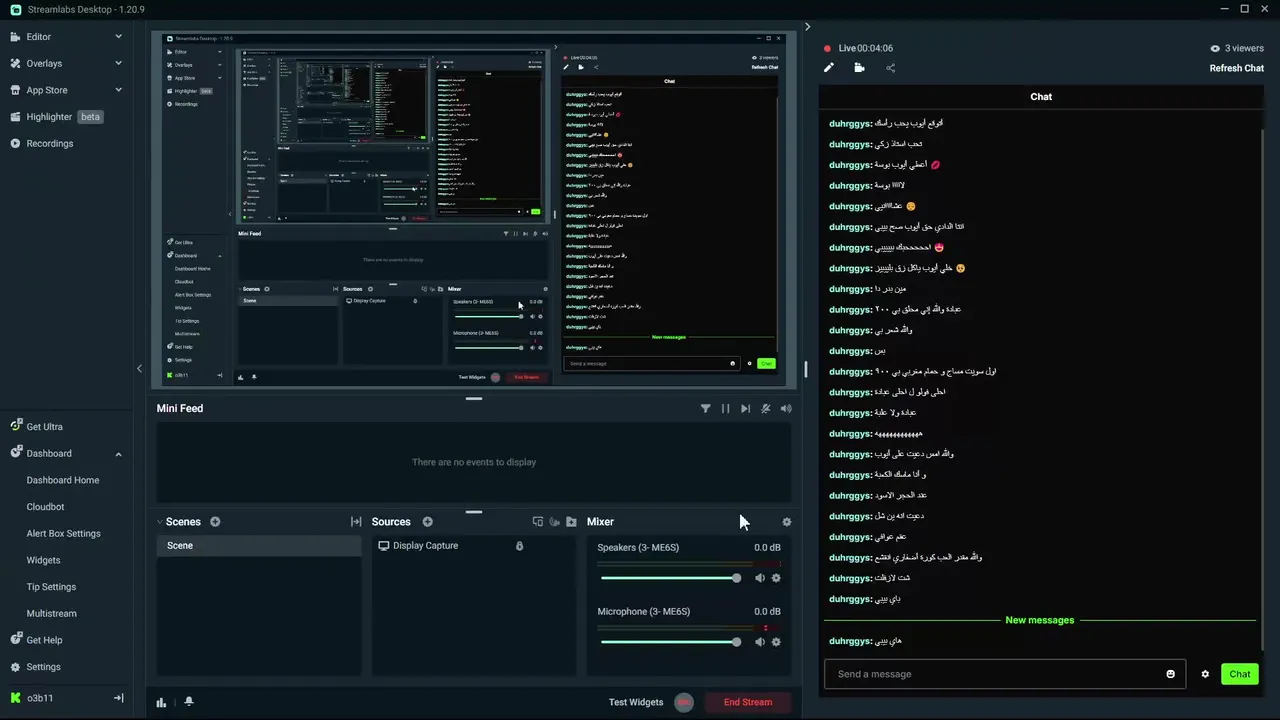Adjust the Microphone volume slider
This screenshot has height=720, width=1280.
[x=671, y=642]
